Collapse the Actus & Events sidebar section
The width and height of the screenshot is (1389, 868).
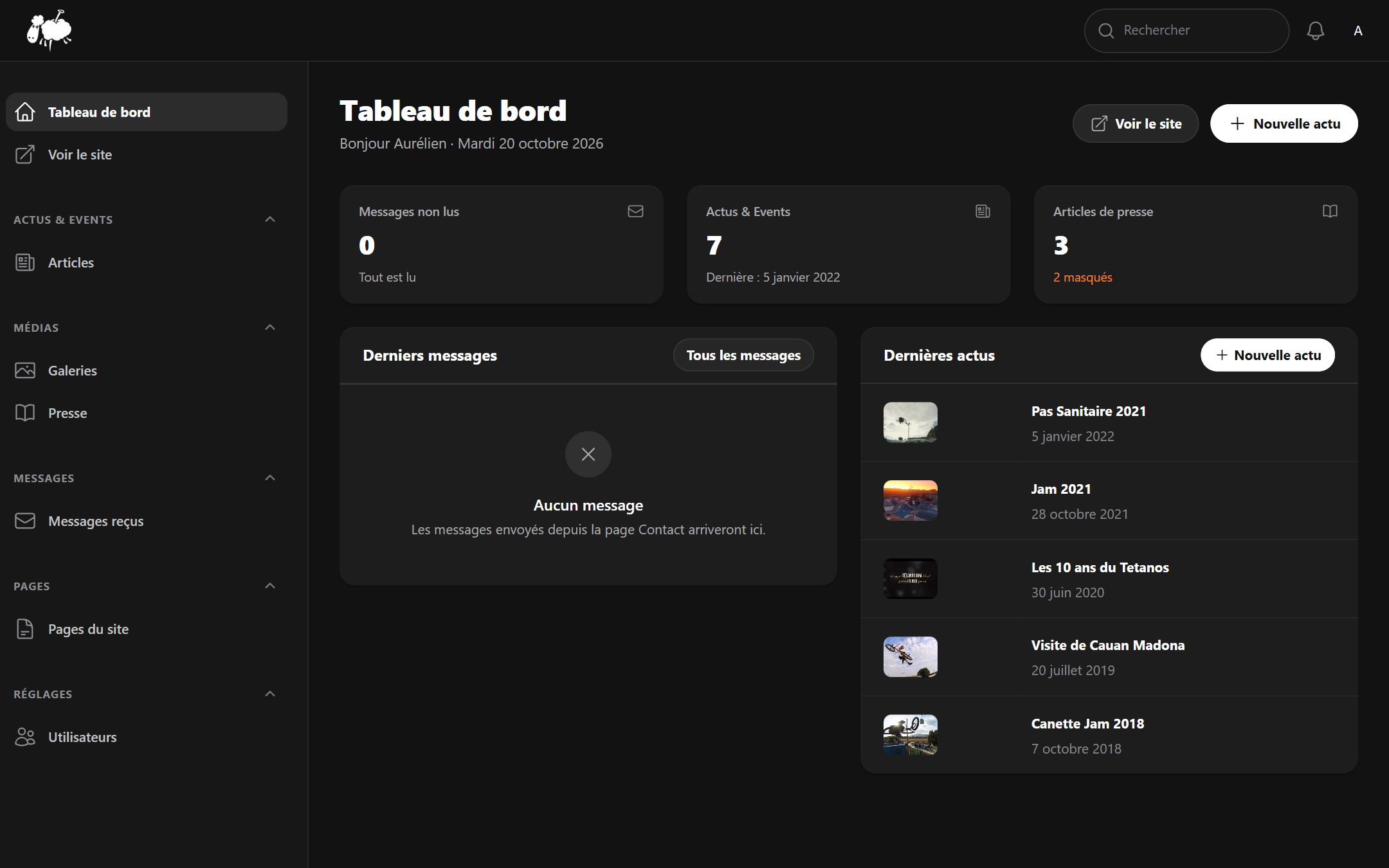(x=270, y=219)
